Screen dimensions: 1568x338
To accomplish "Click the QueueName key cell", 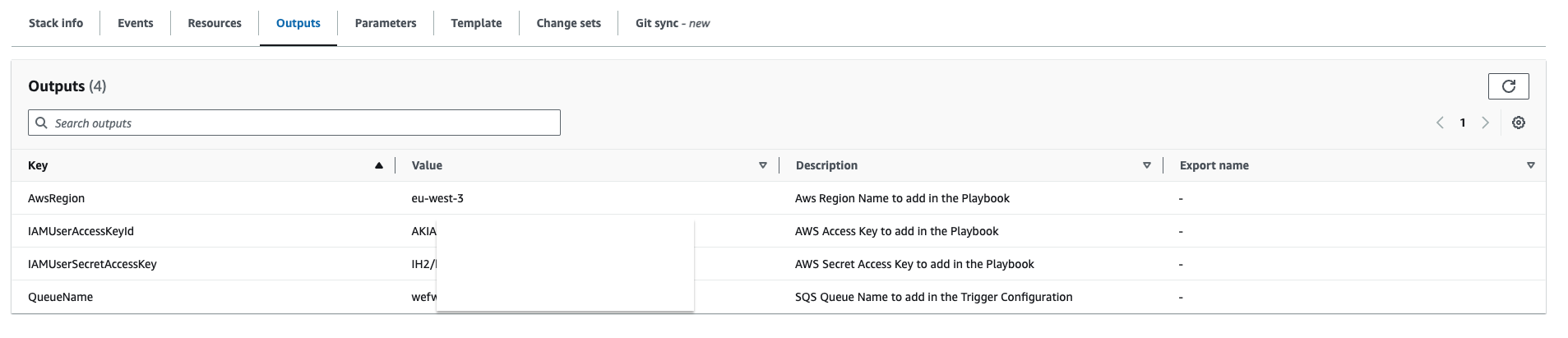I will tap(60, 297).
